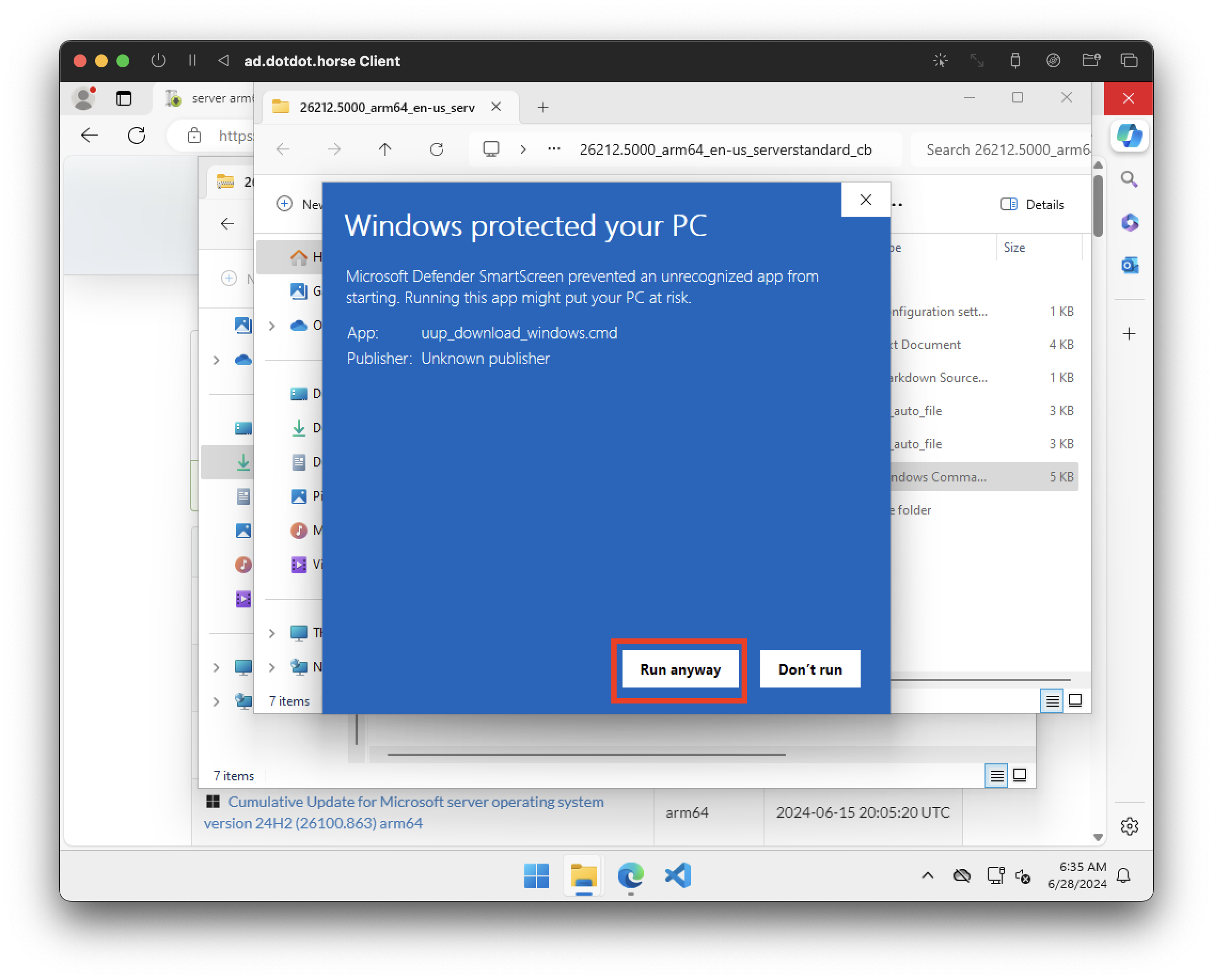The width and height of the screenshot is (1213, 980).
Task: Sort by the Size column header
Action: [1014, 247]
